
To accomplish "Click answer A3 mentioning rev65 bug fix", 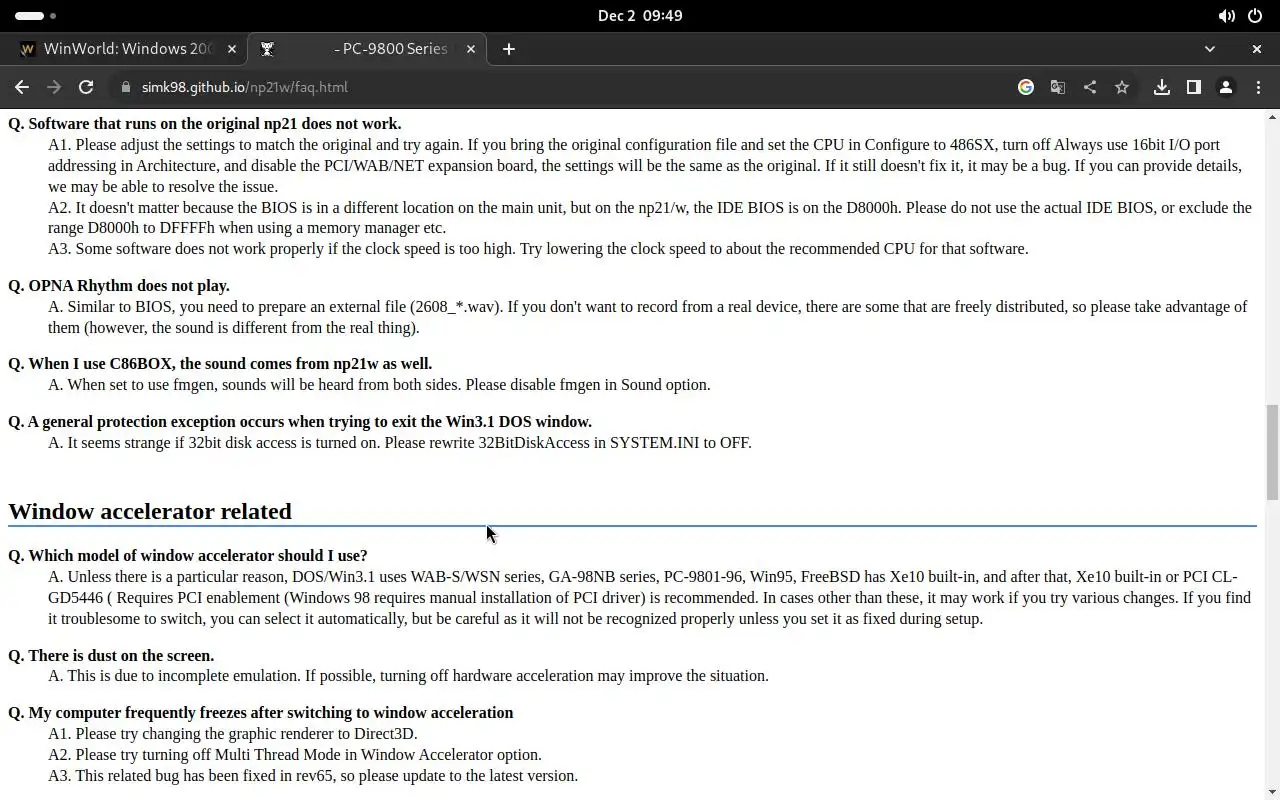I will point(313,776).
